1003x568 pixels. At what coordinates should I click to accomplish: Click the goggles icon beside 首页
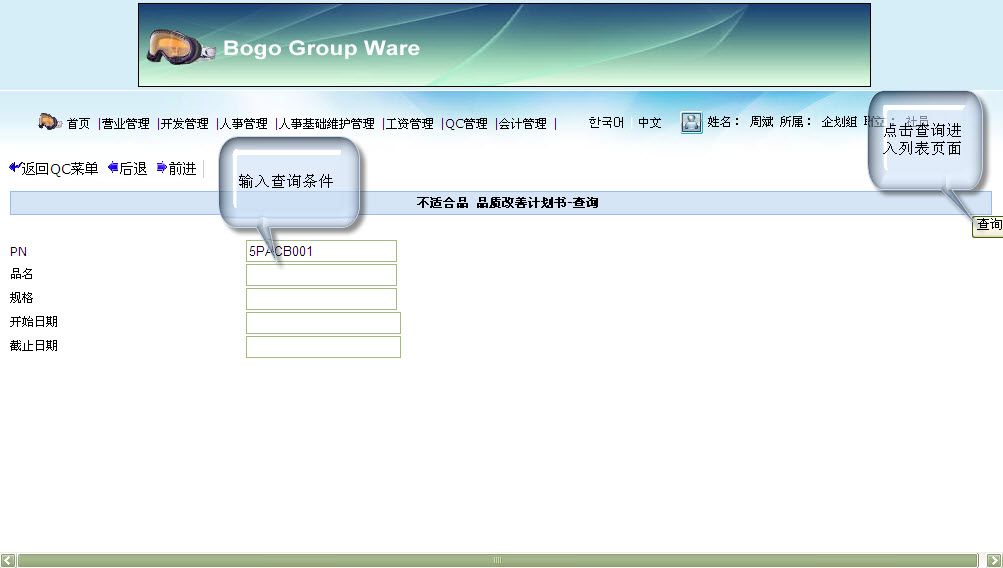[49, 122]
